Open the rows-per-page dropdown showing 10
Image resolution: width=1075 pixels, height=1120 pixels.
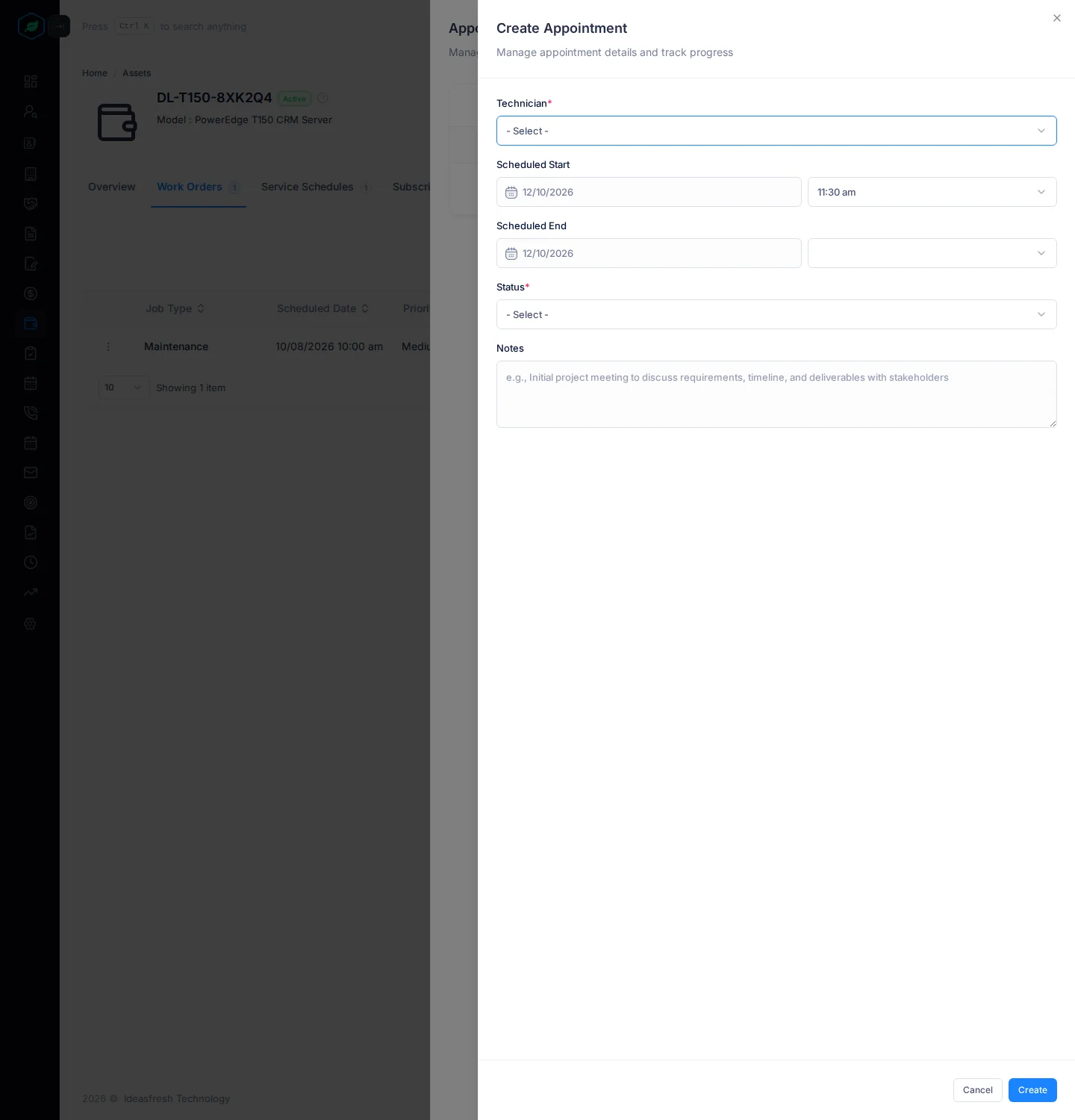pos(124,388)
